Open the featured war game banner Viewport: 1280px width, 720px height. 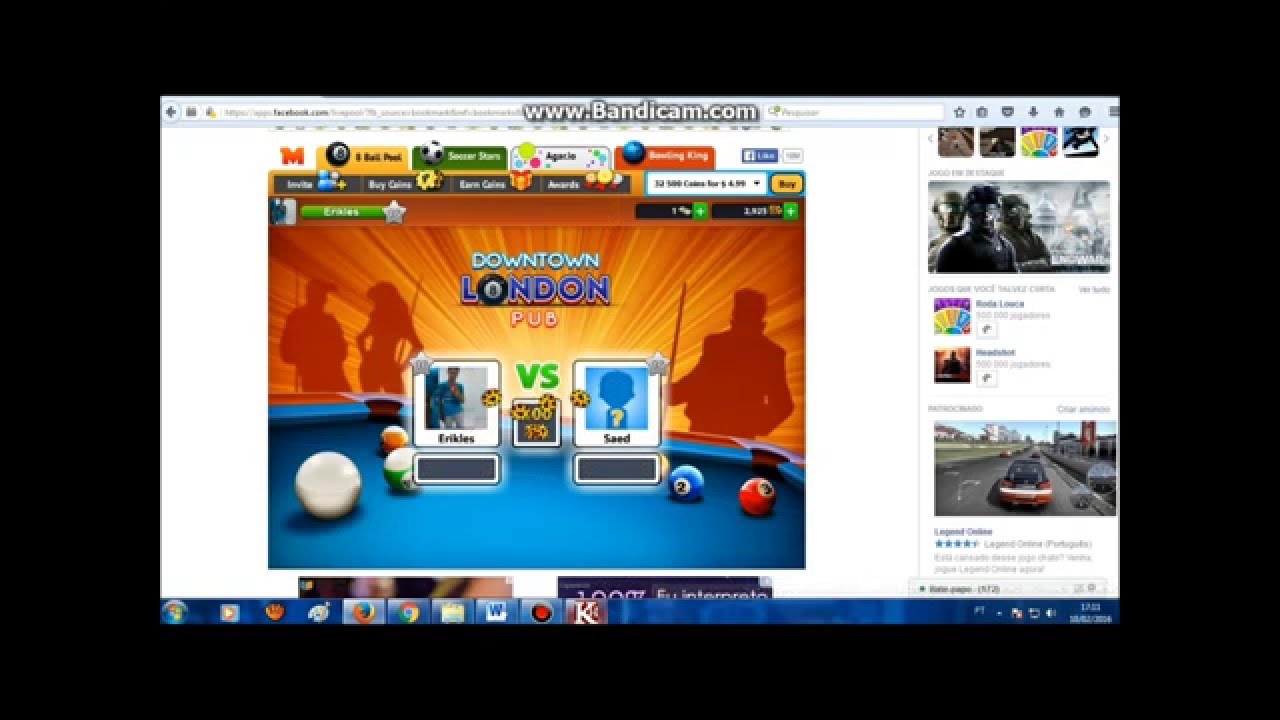point(1018,226)
